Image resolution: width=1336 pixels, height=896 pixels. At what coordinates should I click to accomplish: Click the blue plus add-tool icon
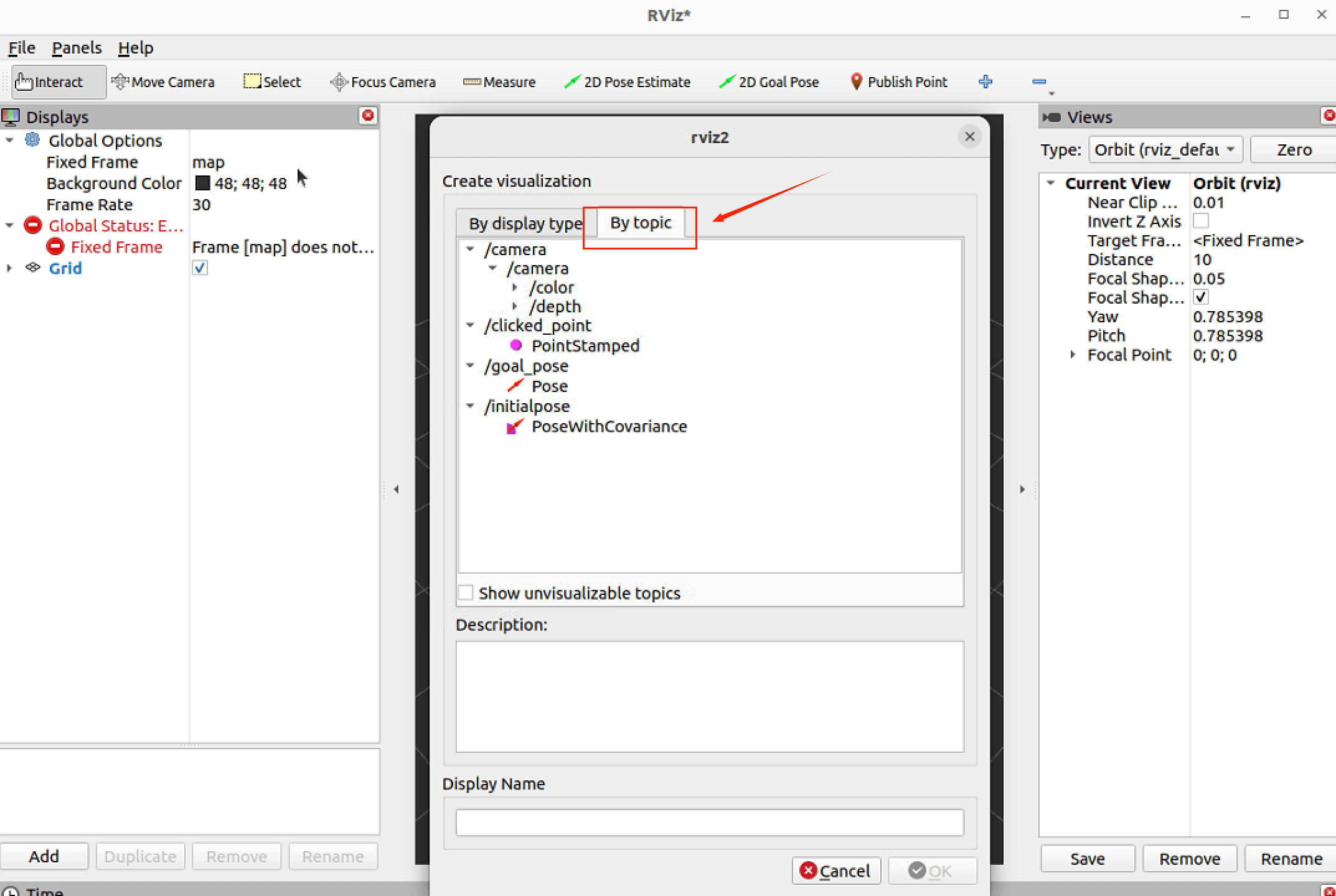[x=985, y=82]
